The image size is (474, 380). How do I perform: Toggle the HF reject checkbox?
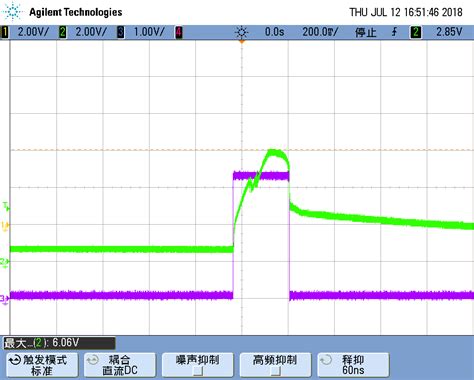pos(276,371)
